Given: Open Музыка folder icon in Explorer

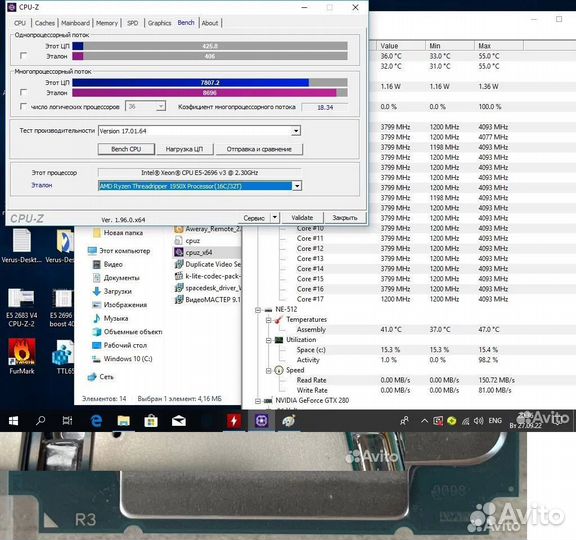Looking at the screenshot, I should [x=97, y=318].
